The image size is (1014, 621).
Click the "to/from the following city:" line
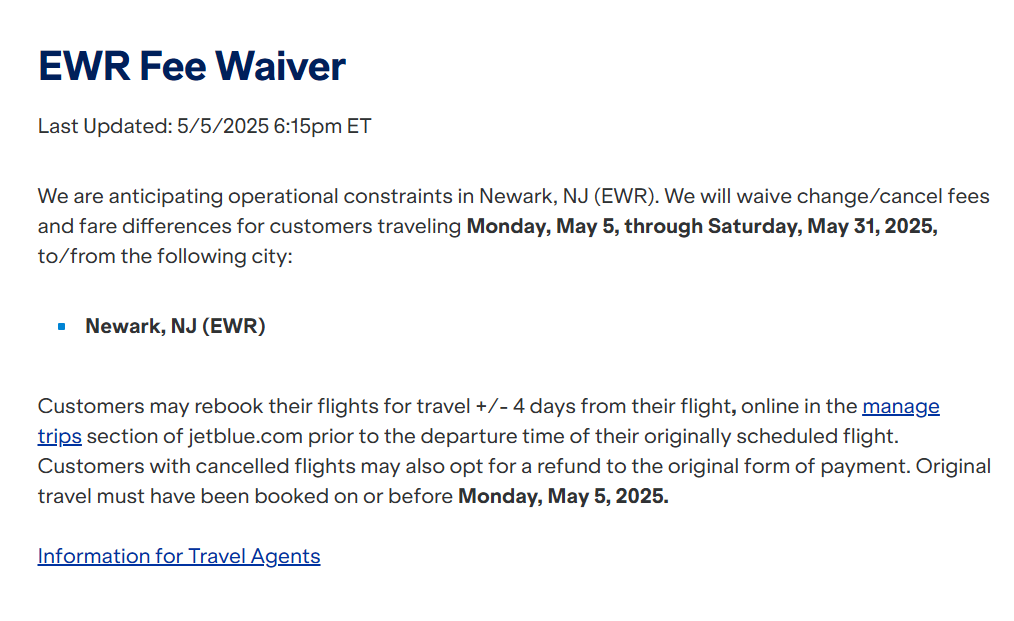[x=165, y=256]
